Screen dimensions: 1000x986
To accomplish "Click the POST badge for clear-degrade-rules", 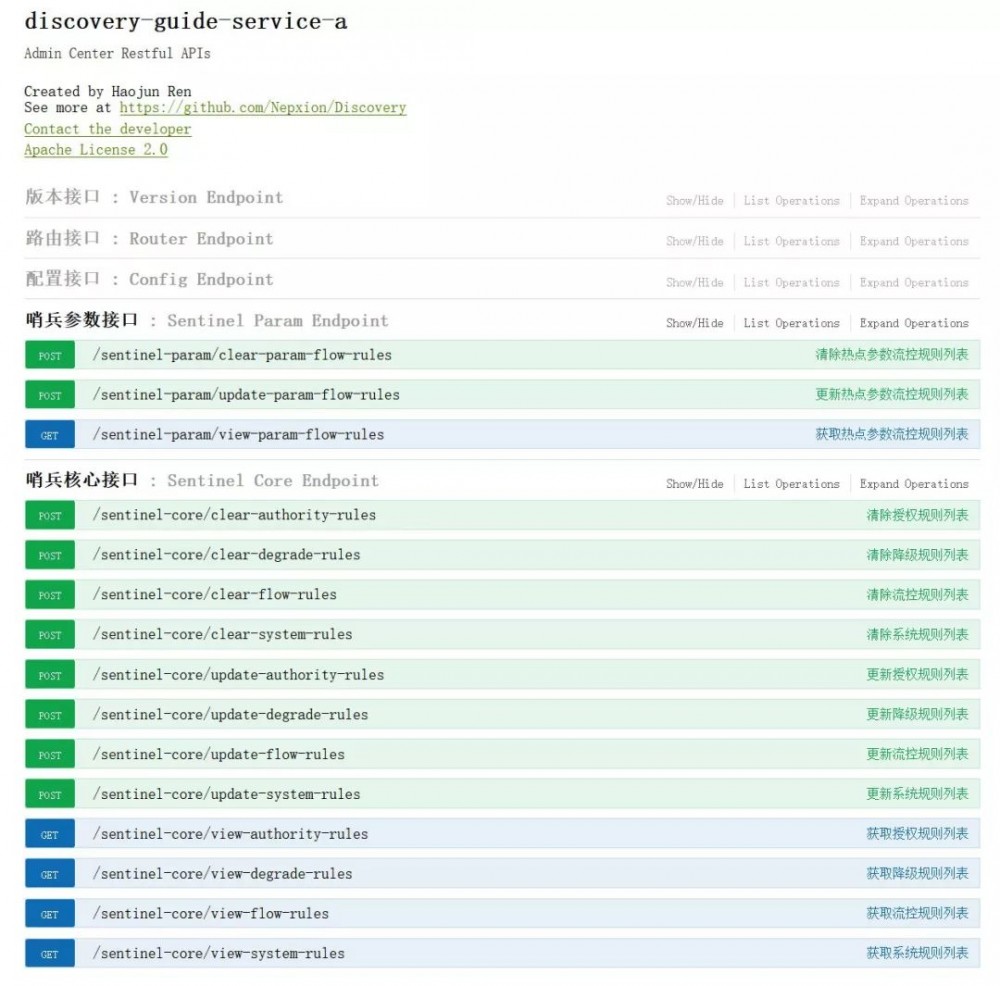I will point(49,555).
